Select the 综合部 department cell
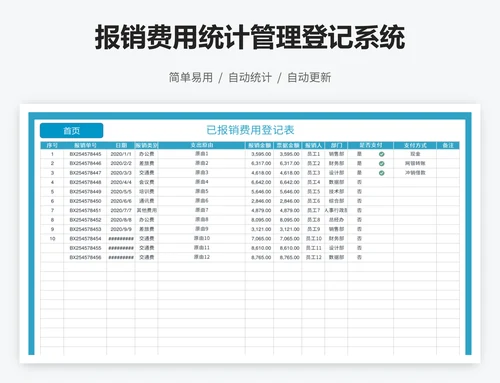The image size is (500, 383). (336, 201)
